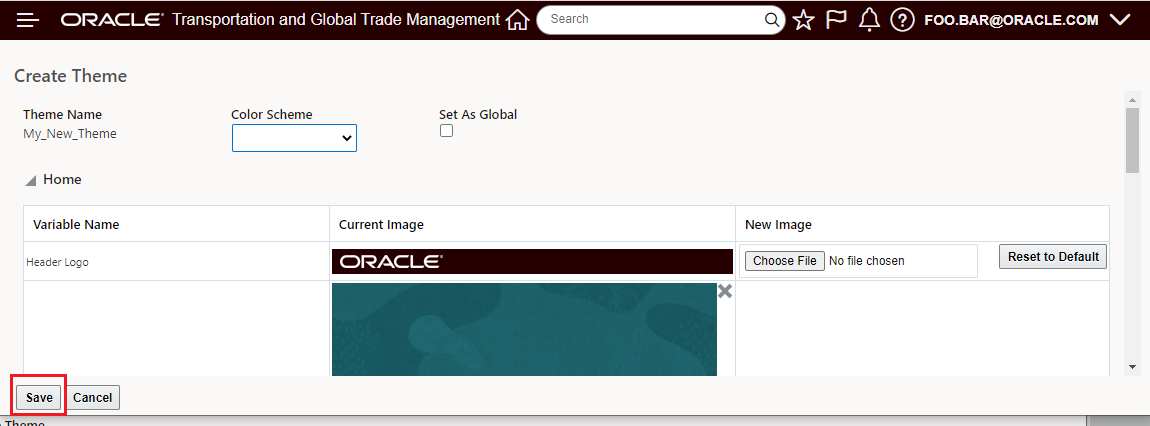Open the Color Scheme dropdown
1150x426 pixels.
tap(294, 138)
